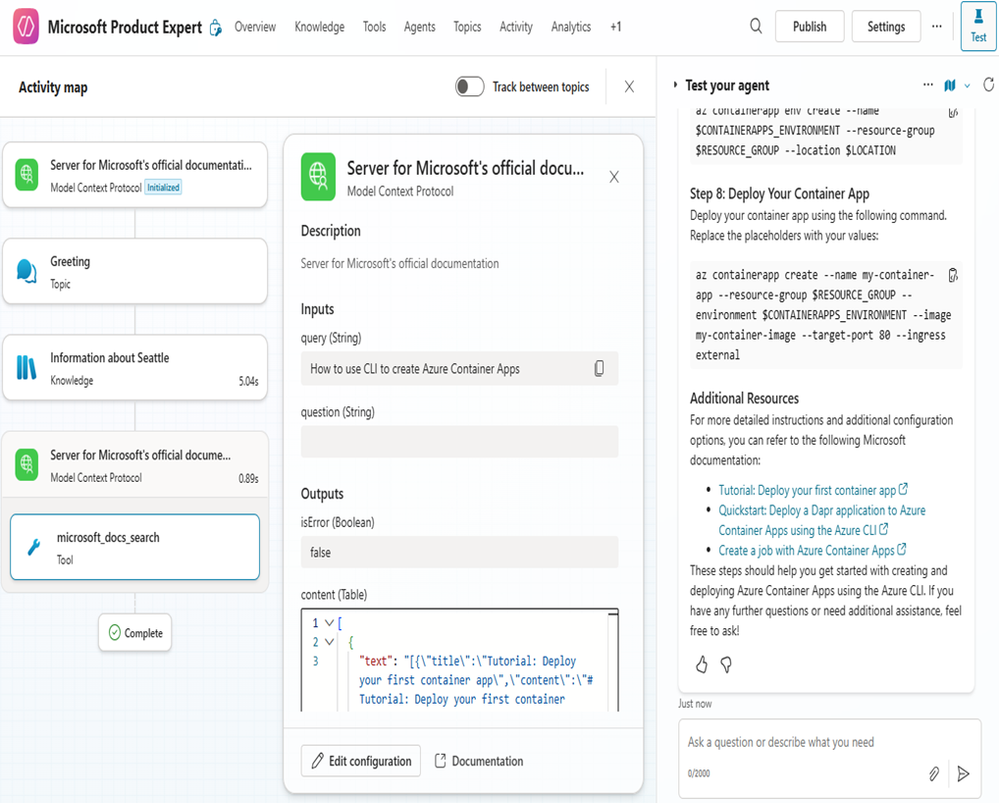Copy the az containerapp create command

point(952,275)
